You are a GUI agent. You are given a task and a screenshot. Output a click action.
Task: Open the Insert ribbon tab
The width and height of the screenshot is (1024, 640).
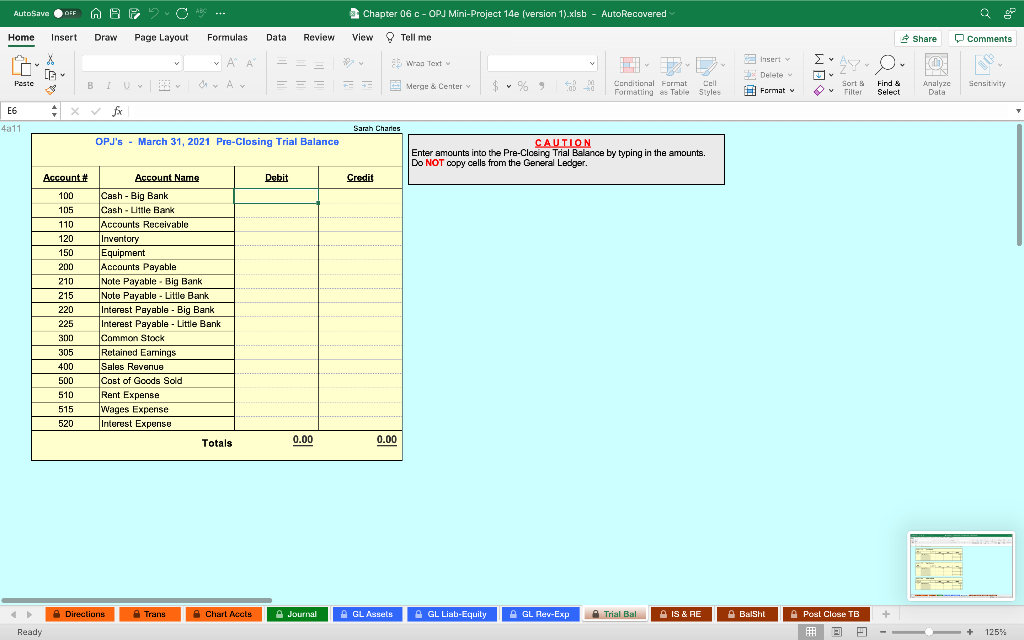[x=64, y=38]
